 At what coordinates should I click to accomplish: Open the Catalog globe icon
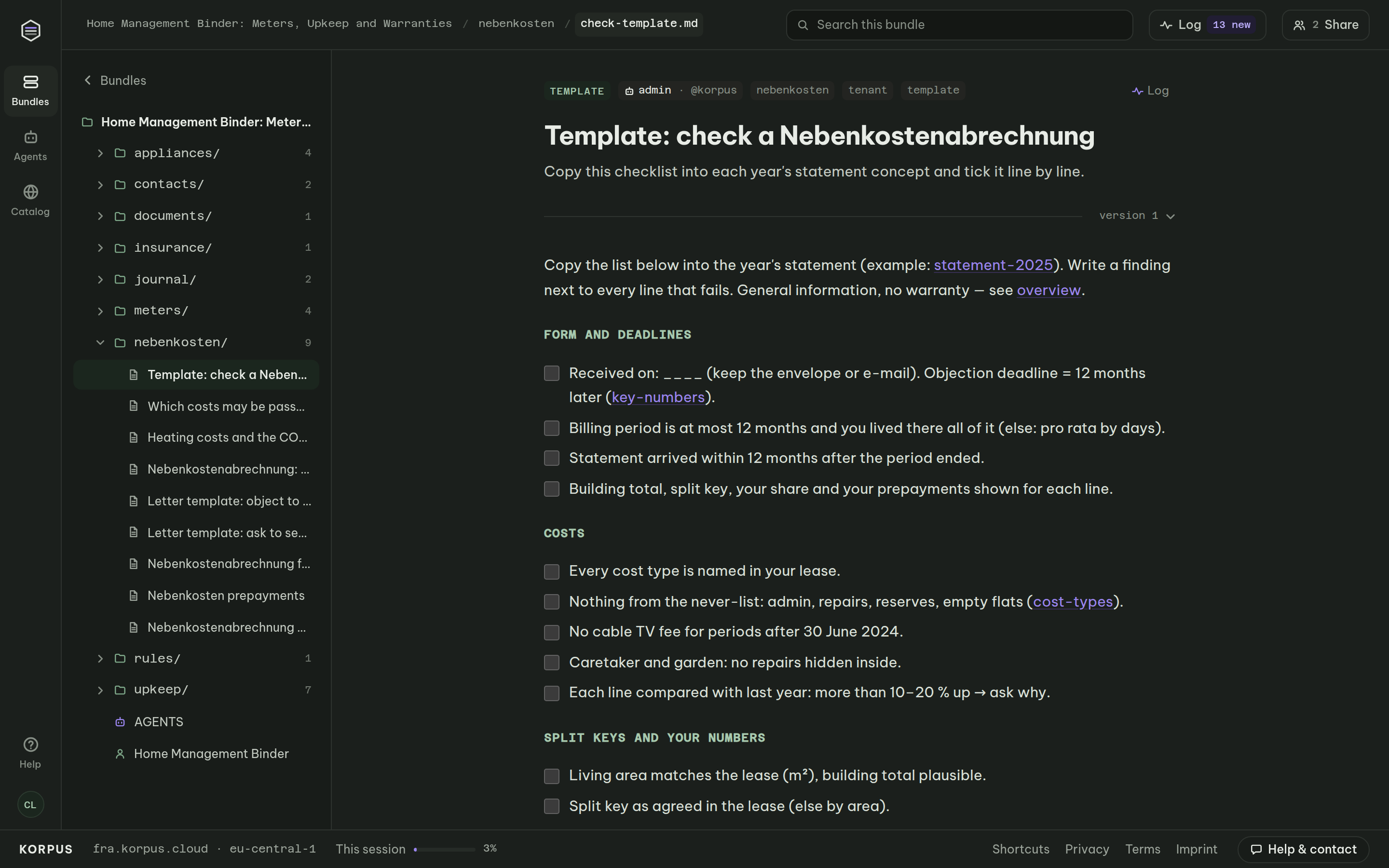tap(30, 192)
